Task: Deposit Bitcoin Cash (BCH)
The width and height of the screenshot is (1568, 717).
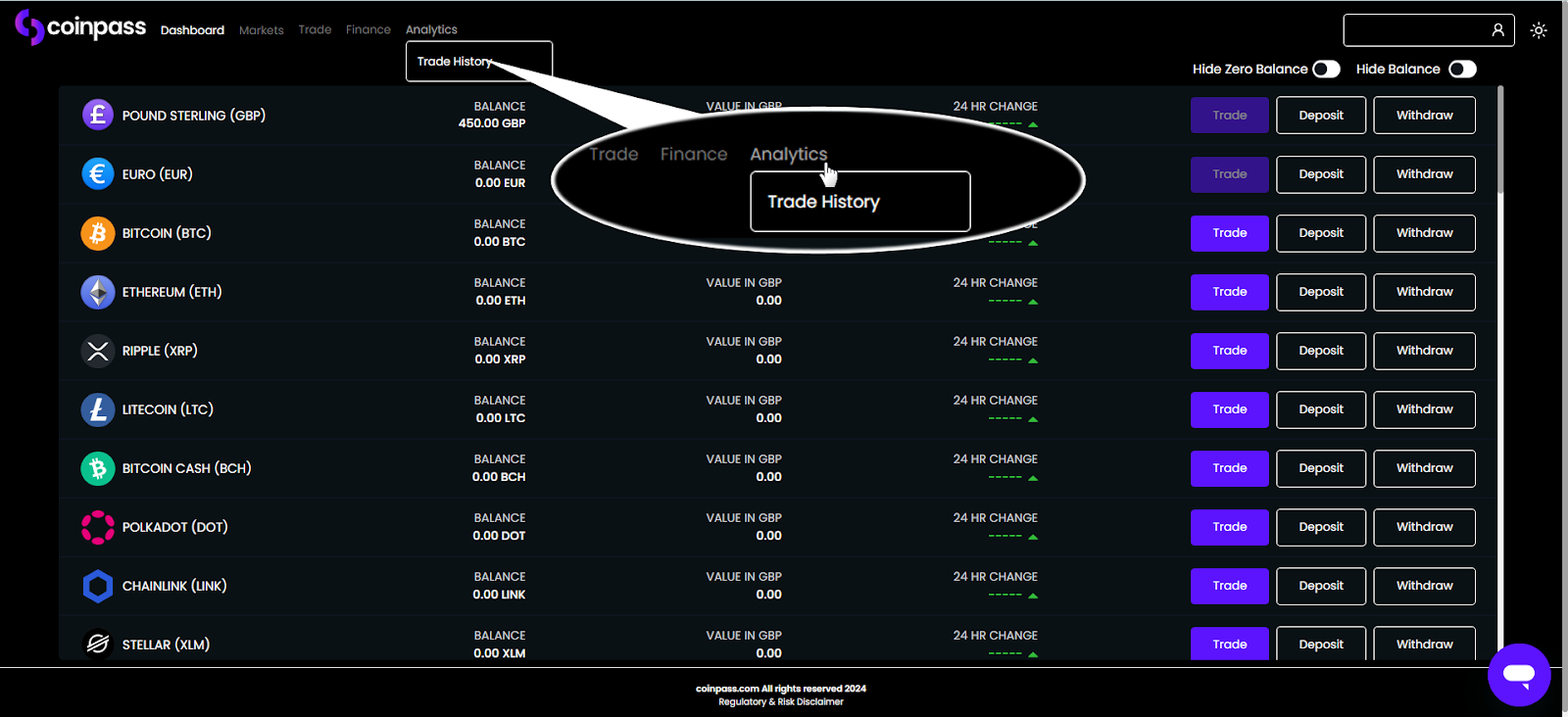Action: (1321, 468)
